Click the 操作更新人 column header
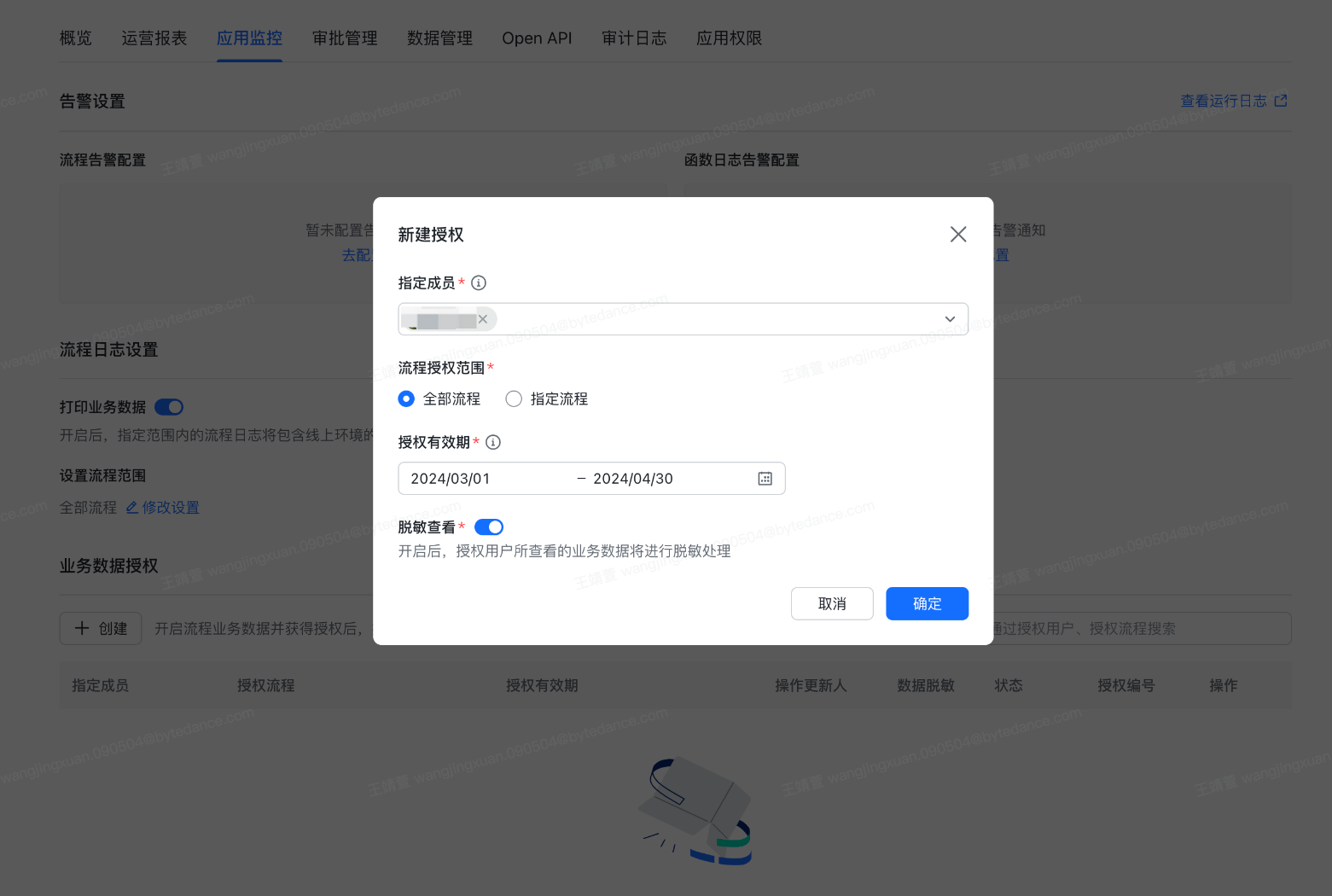Image resolution: width=1332 pixels, height=896 pixels. pos(811,685)
